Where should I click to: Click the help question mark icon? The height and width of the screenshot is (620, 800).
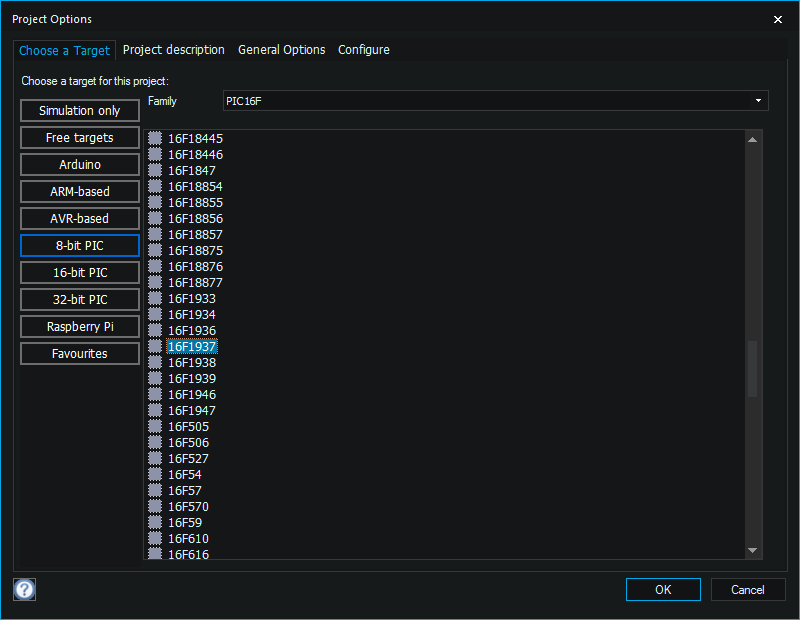(x=24, y=589)
